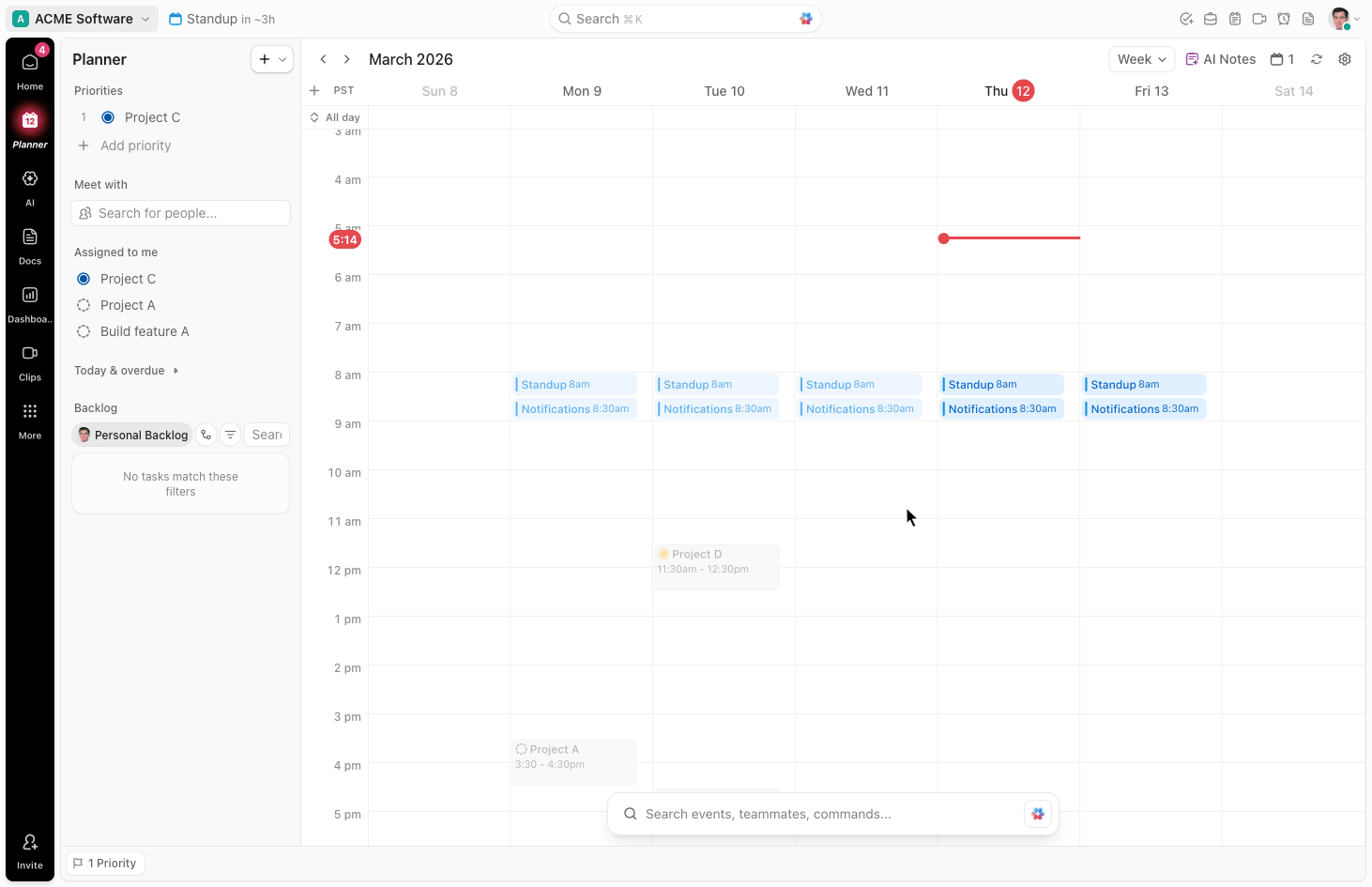Open the alarm reminder icon in top bar
1372x887 pixels.
point(1284,19)
